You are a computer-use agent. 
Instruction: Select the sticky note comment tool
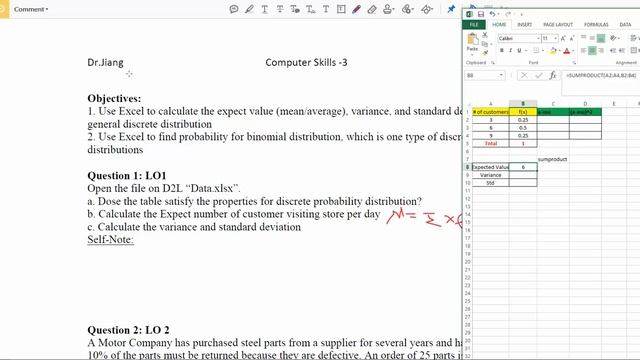[x=233, y=9]
